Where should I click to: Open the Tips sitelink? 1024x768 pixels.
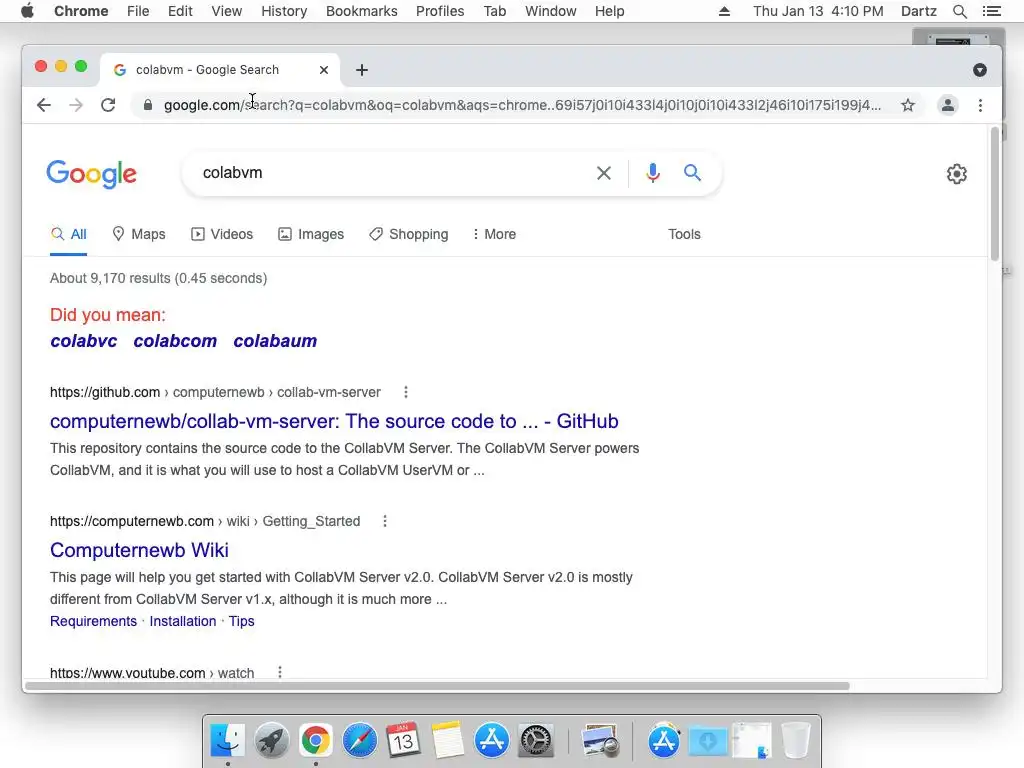coord(242,621)
